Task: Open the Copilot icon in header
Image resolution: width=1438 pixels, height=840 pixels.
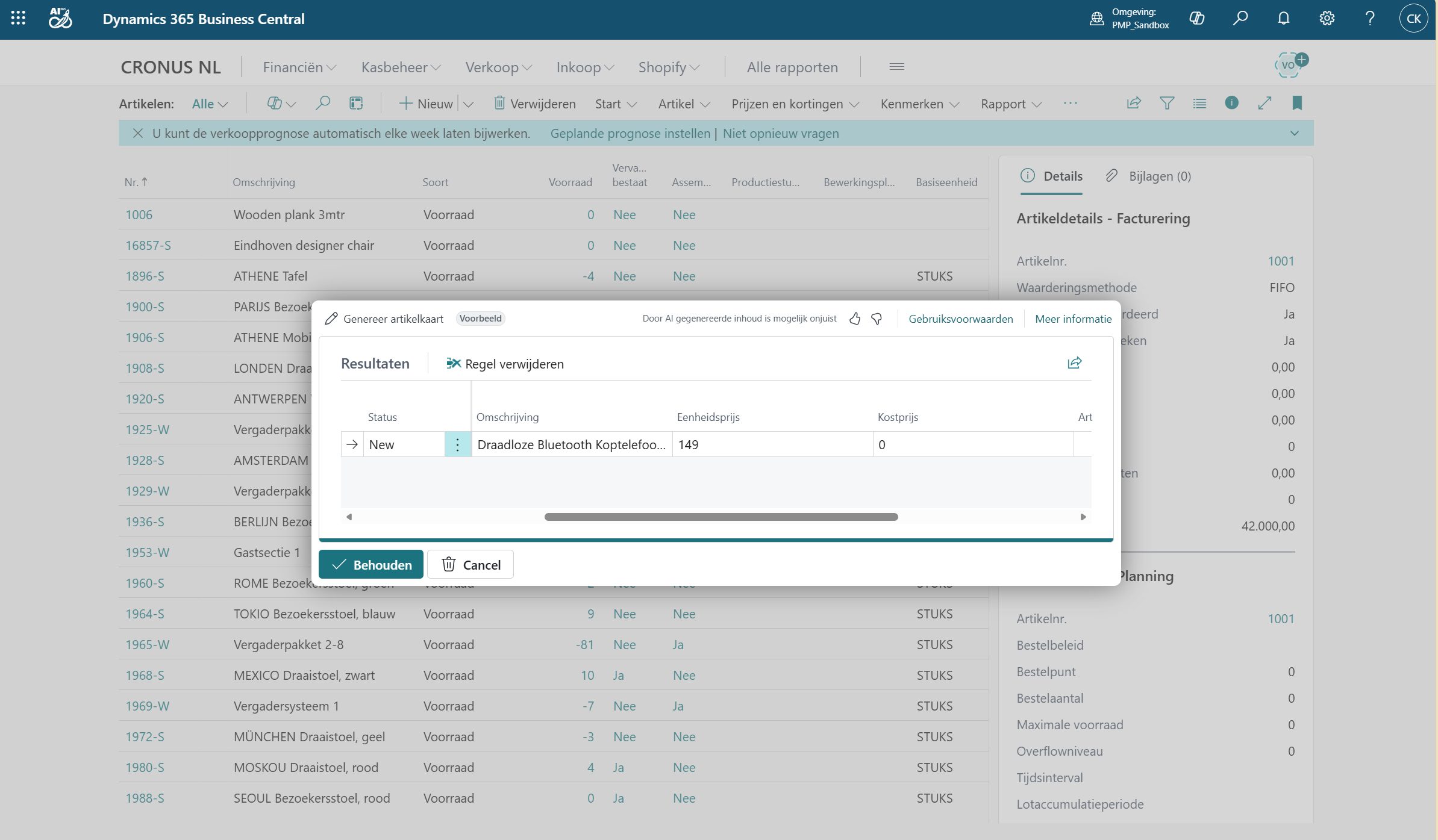Action: (1196, 19)
